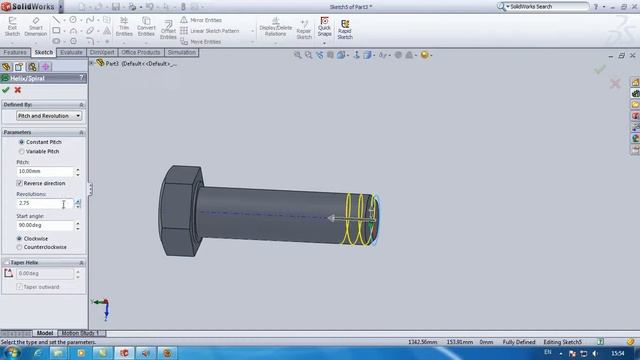Select the Arc sketch tool
The width and height of the screenshot is (640, 360).
pos(73,31)
